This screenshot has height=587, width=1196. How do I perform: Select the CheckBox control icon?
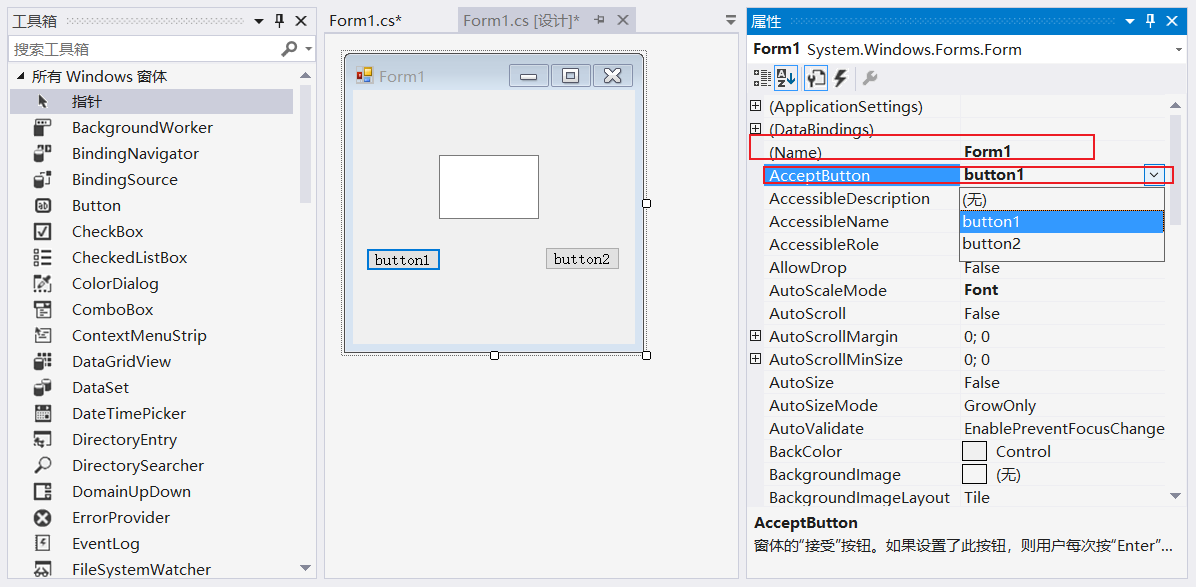click(43, 232)
